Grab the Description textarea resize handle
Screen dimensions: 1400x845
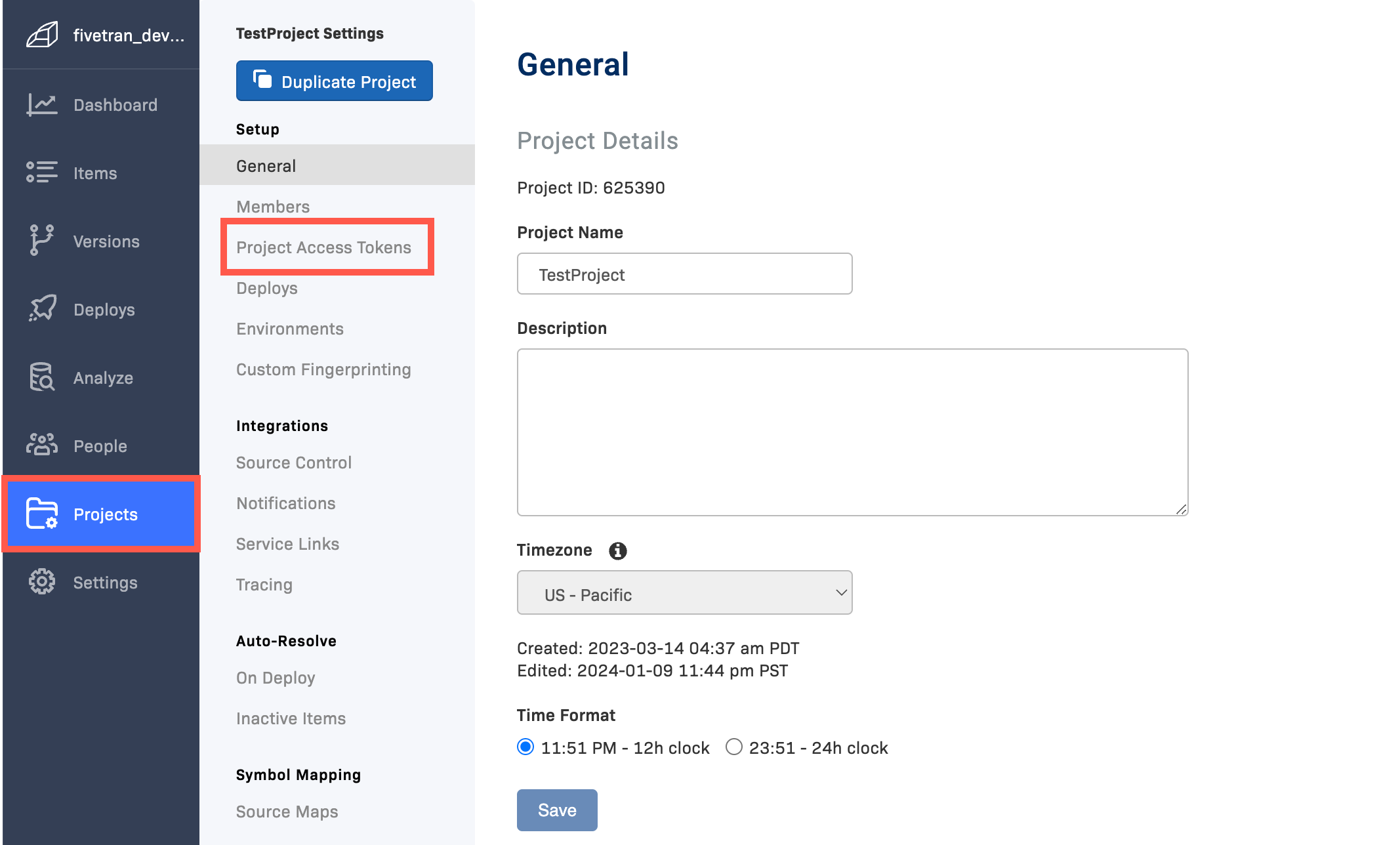[1181, 509]
